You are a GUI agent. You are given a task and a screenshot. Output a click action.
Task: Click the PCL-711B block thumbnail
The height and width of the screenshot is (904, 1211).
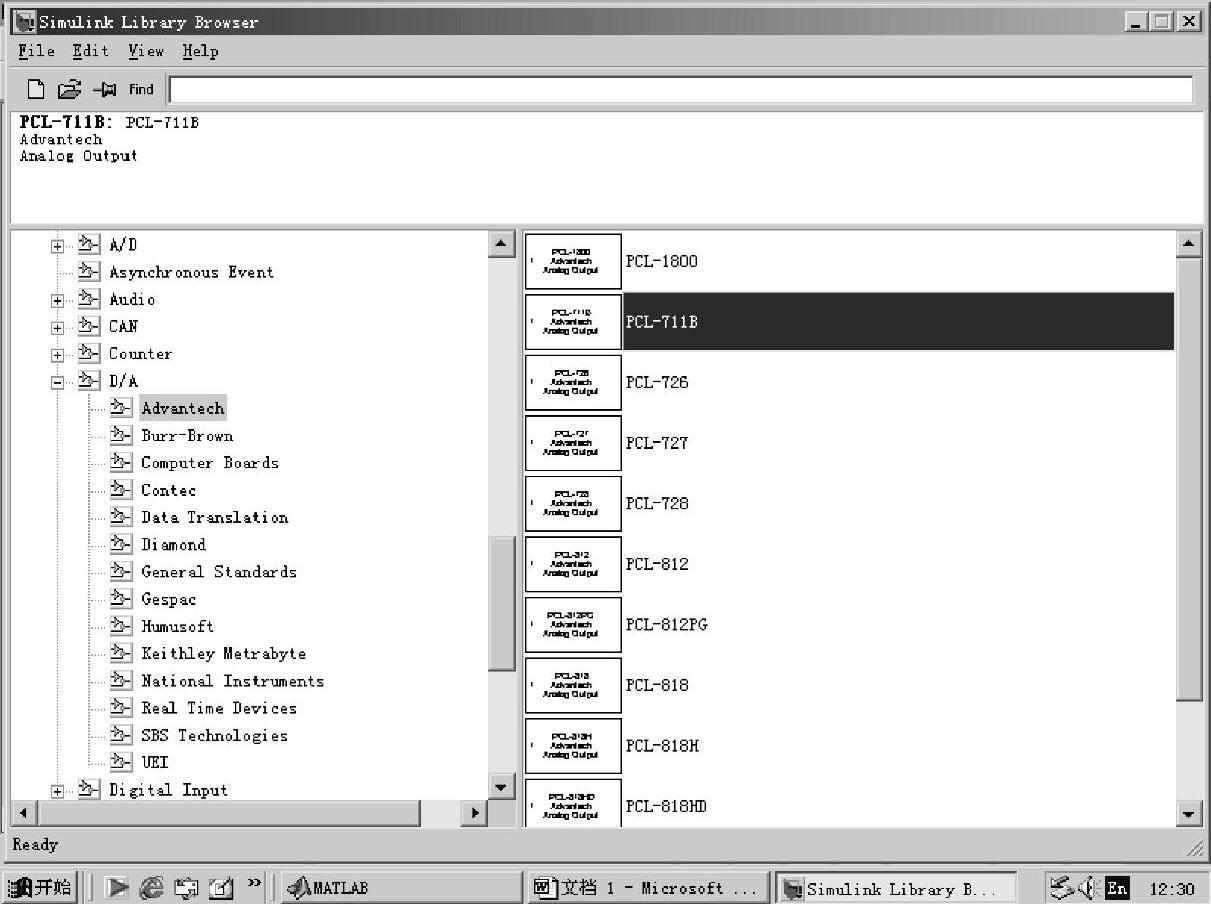tap(573, 322)
